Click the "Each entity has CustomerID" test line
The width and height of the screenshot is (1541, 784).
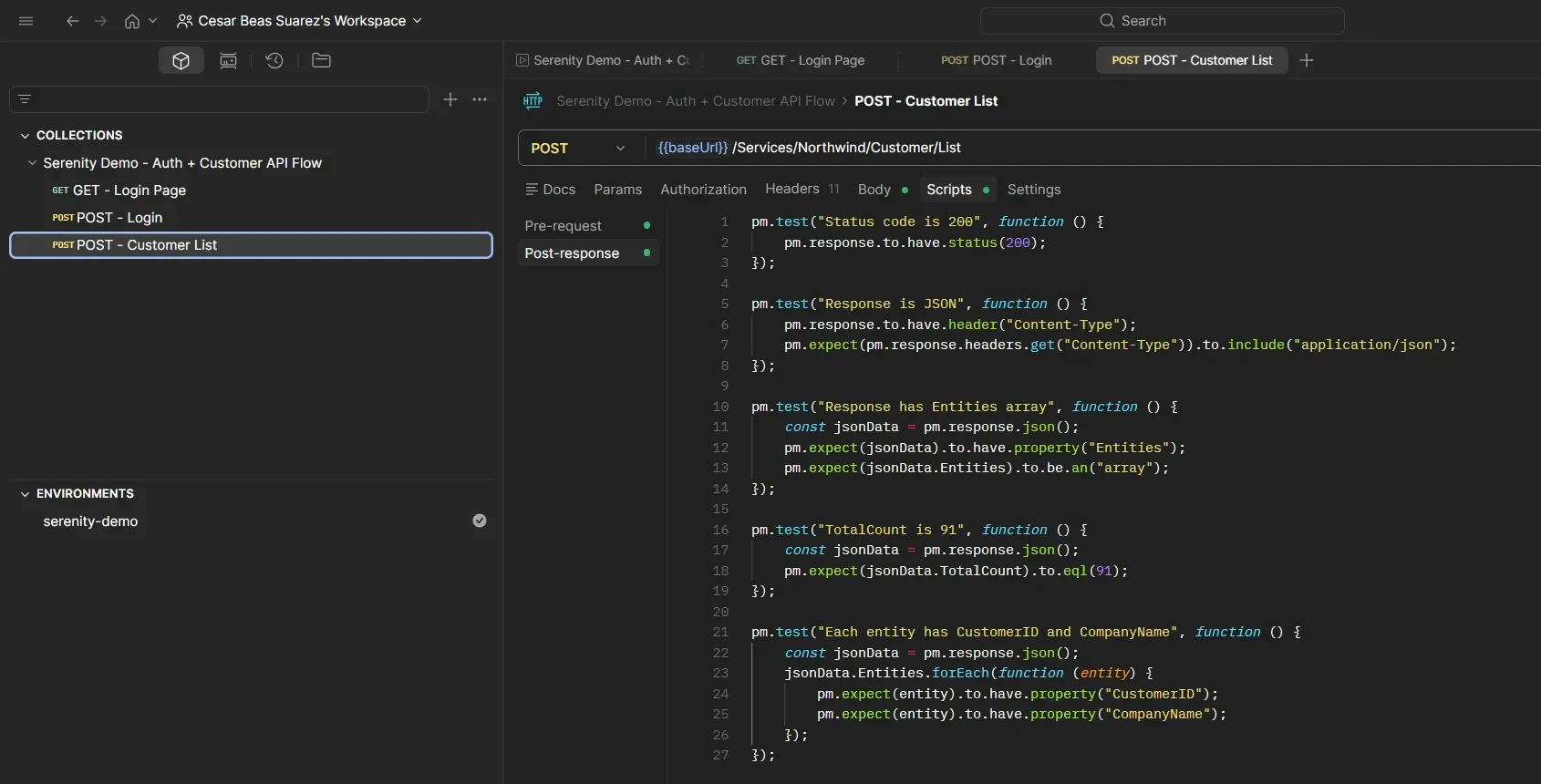(x=1026, y=632)
